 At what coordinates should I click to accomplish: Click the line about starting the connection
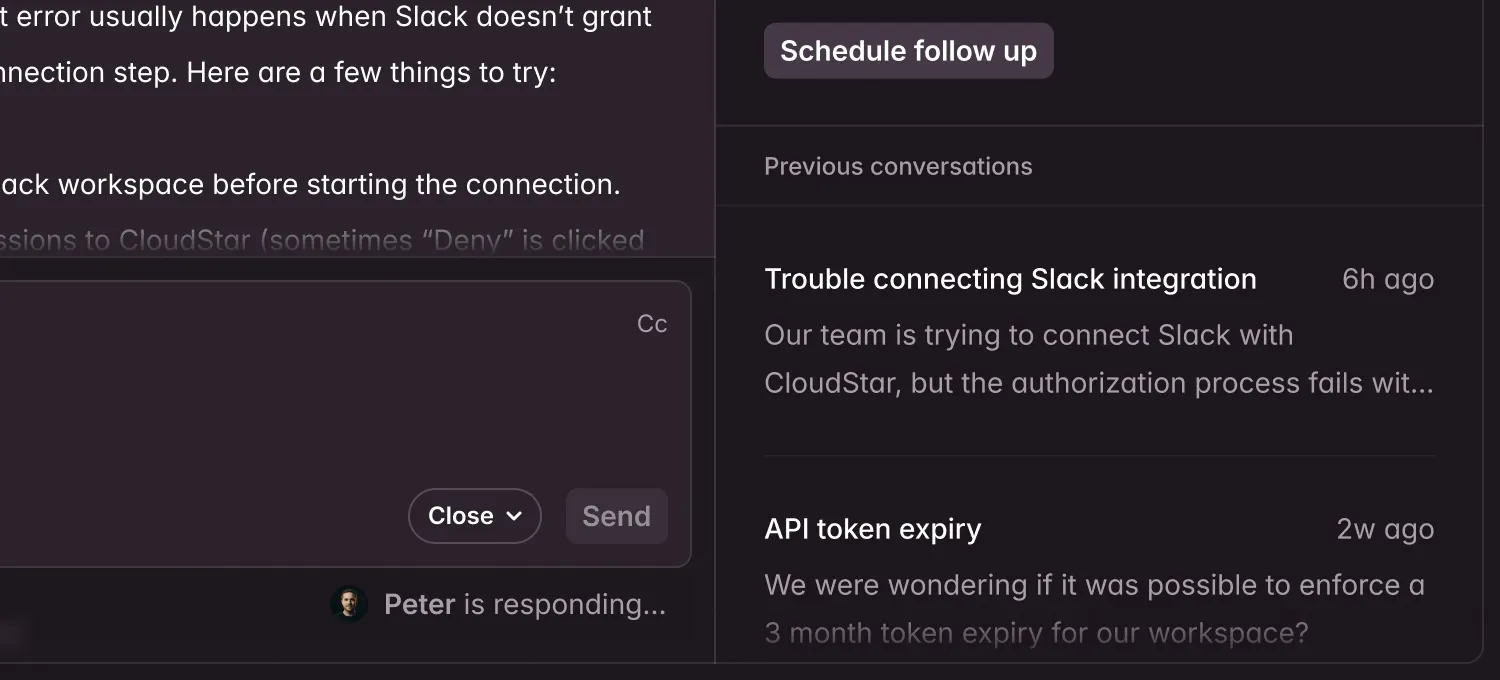[x=310, y=185]
